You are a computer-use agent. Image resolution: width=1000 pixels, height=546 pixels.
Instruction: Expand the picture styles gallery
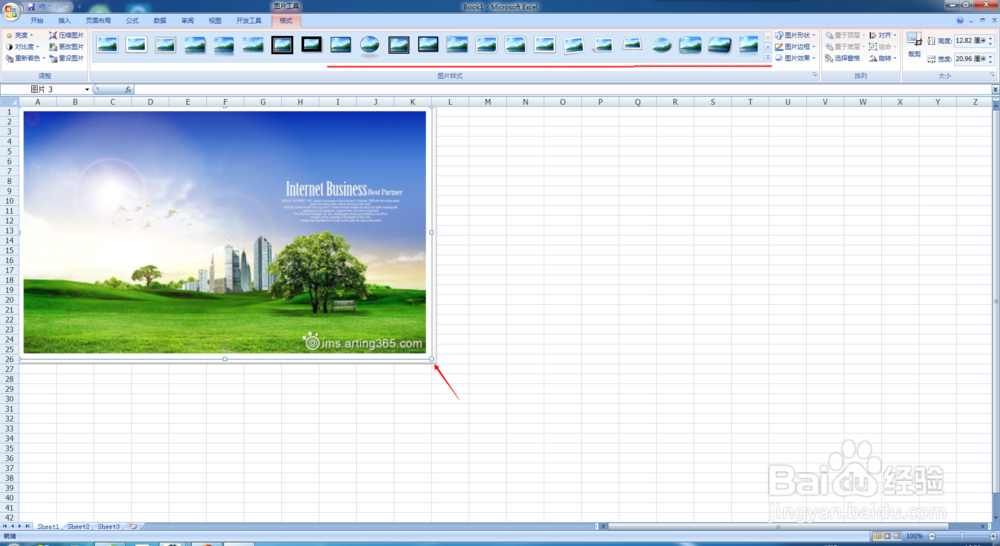click(x=768, y=58)
